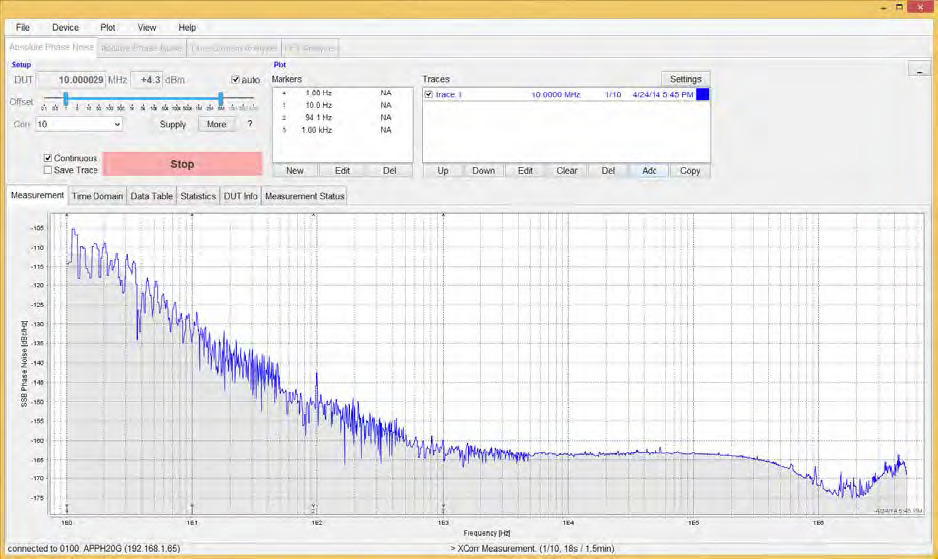This screenshot has width=938, height=559.
Task: Click the blue trace 1 color swatch
Action: (702, 95)
